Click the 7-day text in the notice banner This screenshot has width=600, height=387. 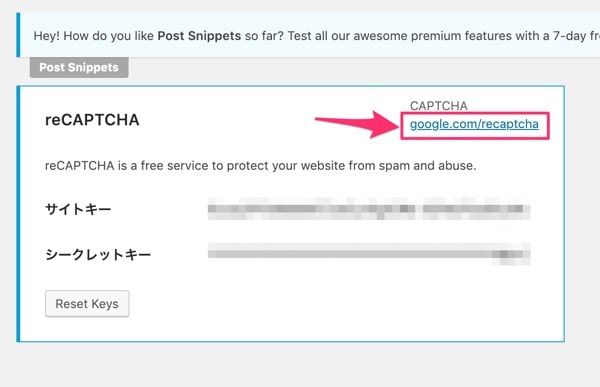pyautogui.click(x=569, y=36)
